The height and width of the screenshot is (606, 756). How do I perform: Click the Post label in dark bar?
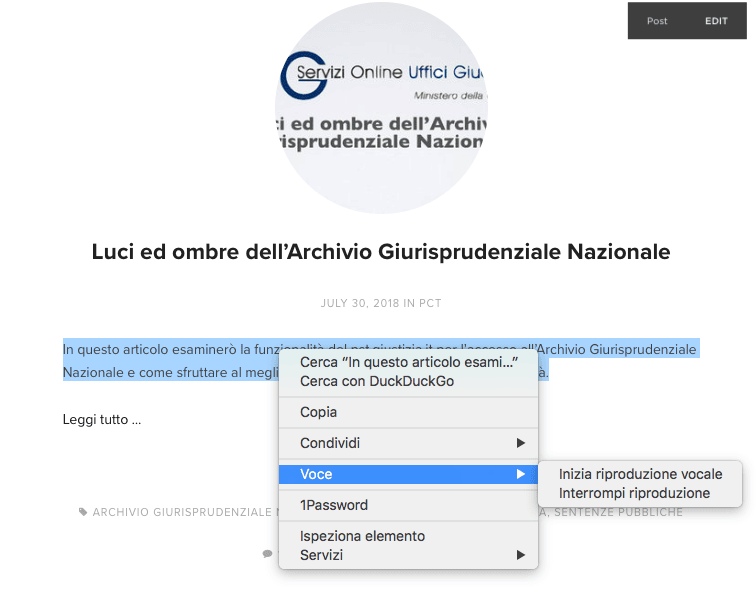(x=657, y=21)
